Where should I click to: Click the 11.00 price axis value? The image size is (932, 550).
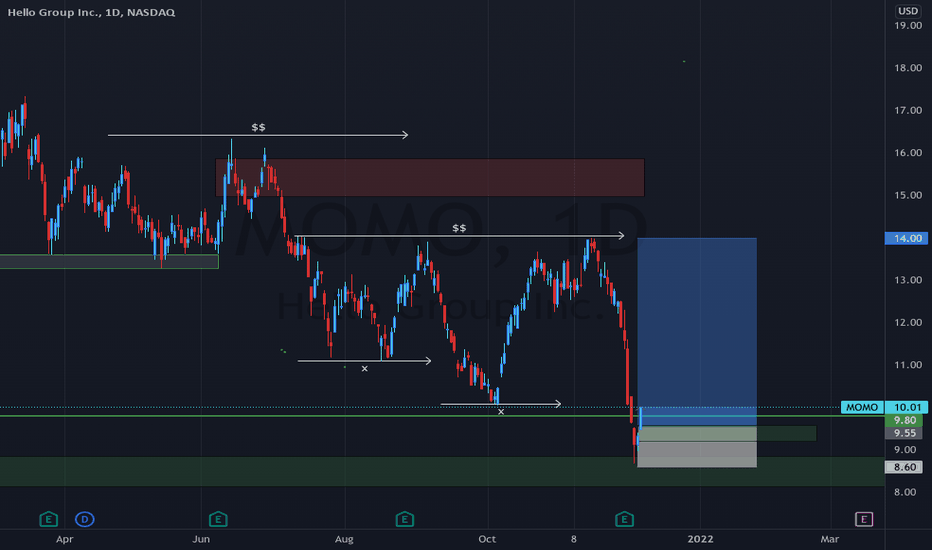[908, 364]
